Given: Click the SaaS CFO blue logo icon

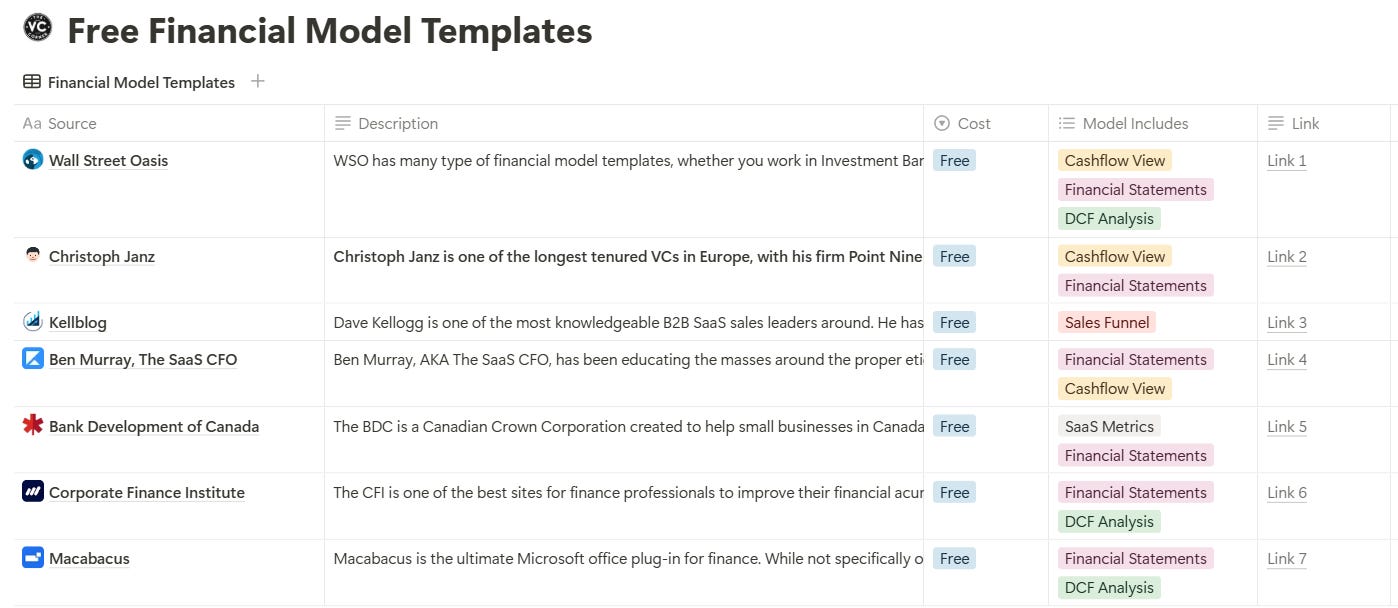Looking at the screenshot, I should pos(33,359).
